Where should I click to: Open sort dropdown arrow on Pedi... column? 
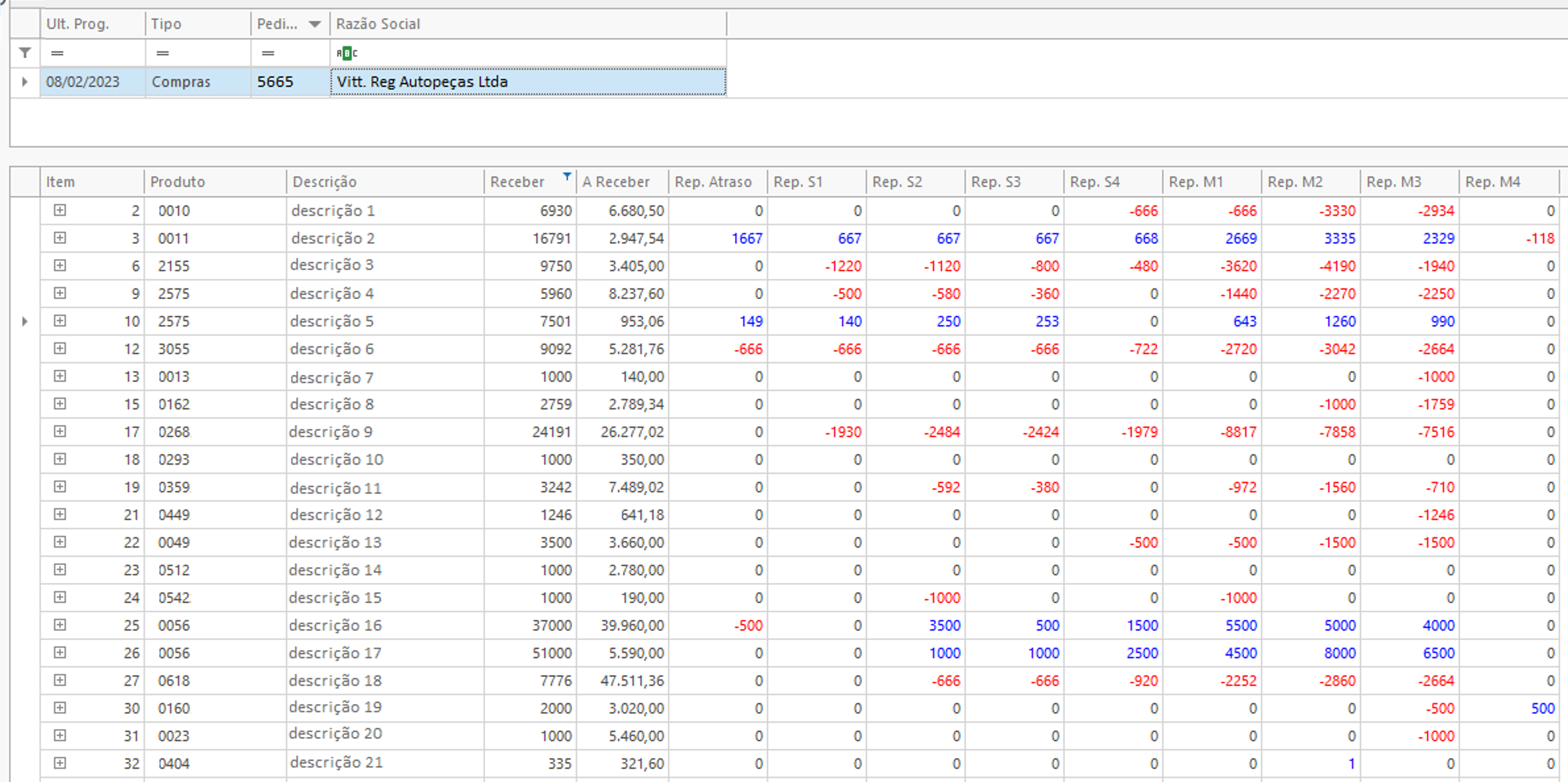(x=315, y=24)
